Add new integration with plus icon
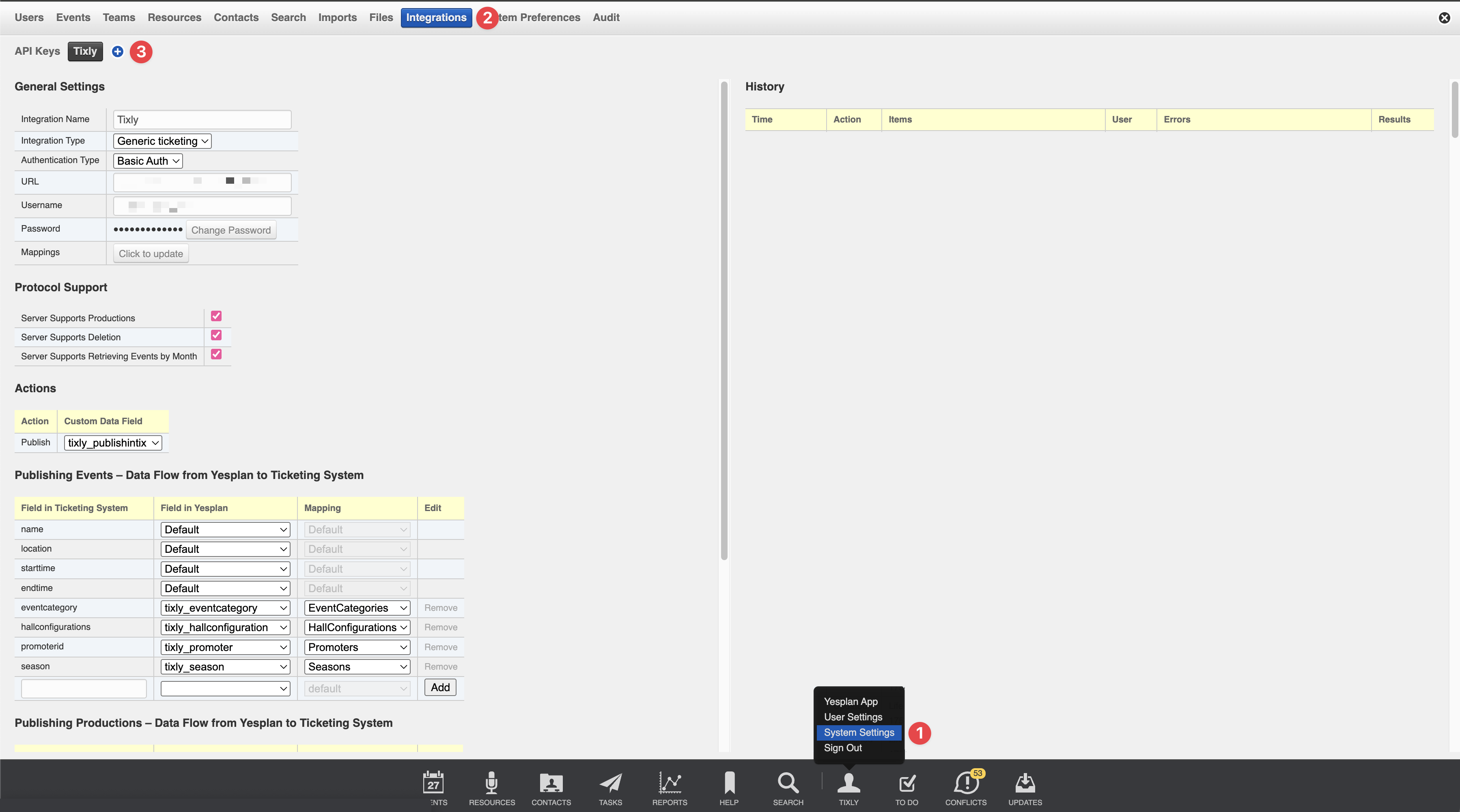The width and height of the screenshot is (1460, 812). 117,52
